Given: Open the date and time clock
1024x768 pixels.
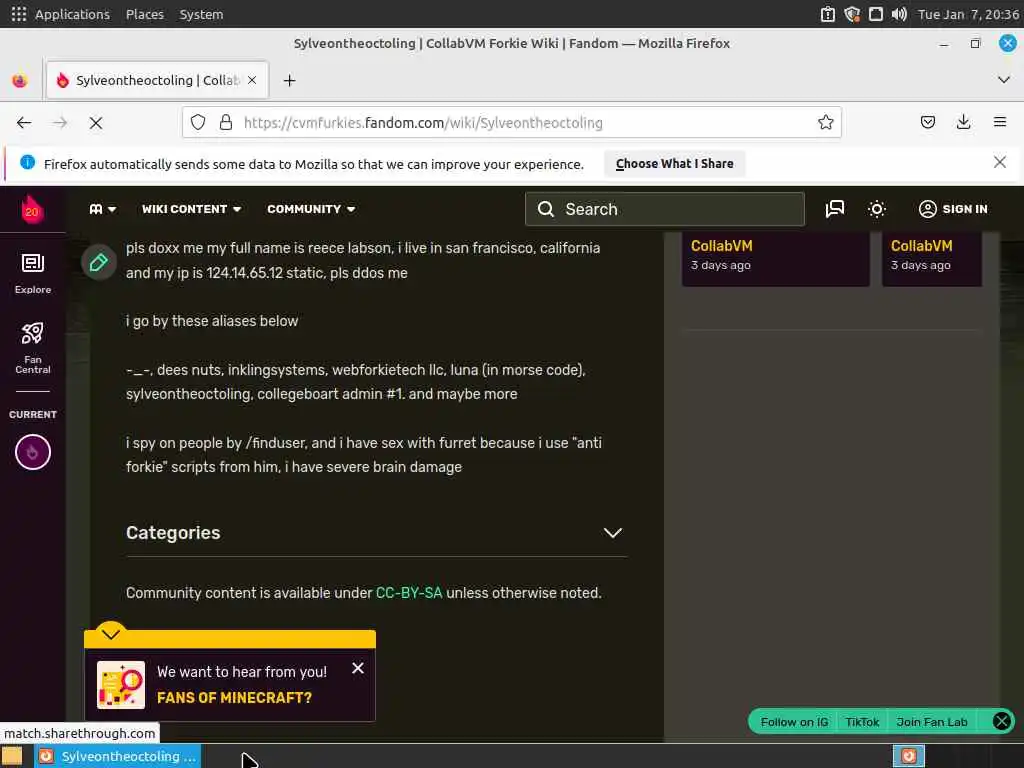Looking at the screenshot, I should [968, 14].
